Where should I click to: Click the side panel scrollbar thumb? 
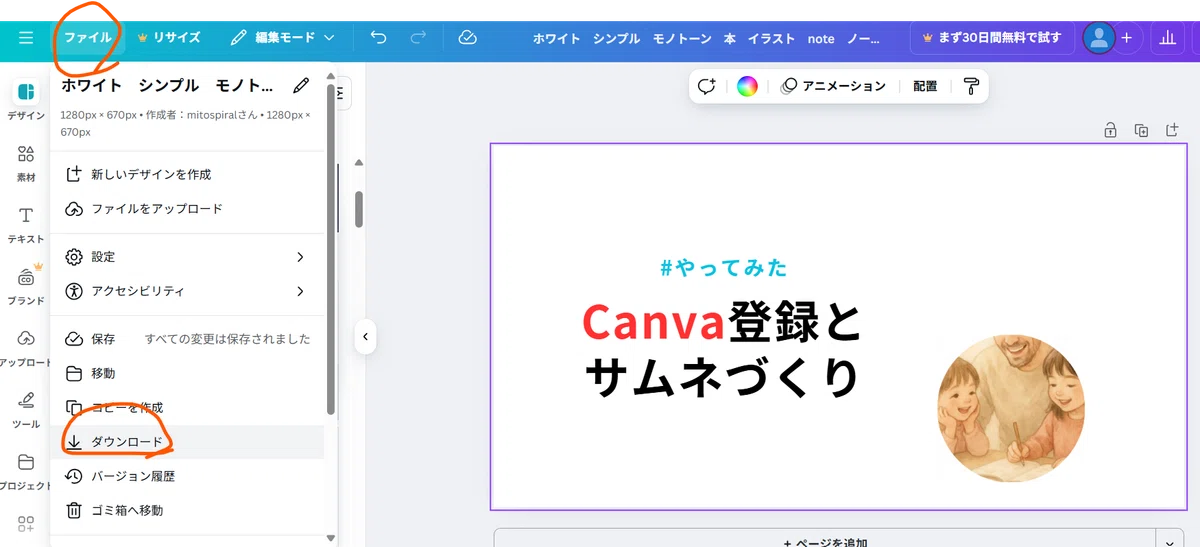tap(359, 210)
